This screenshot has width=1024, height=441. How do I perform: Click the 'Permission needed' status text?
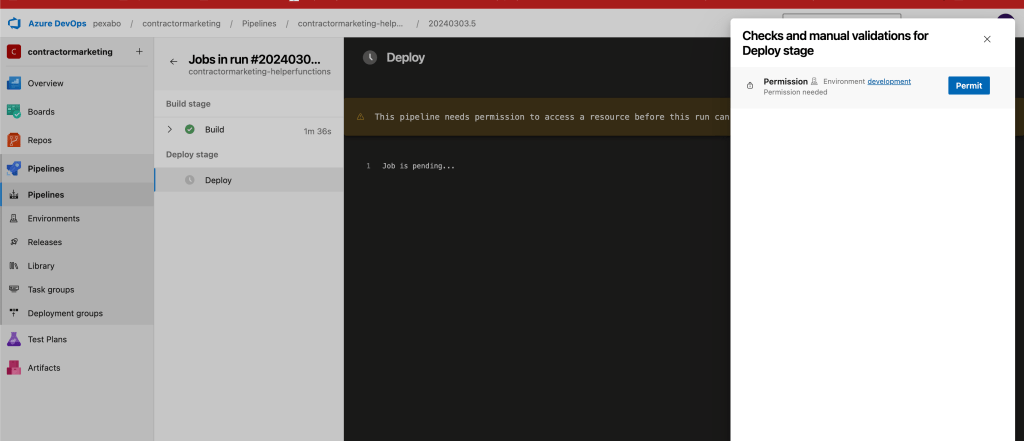point(795,92)
